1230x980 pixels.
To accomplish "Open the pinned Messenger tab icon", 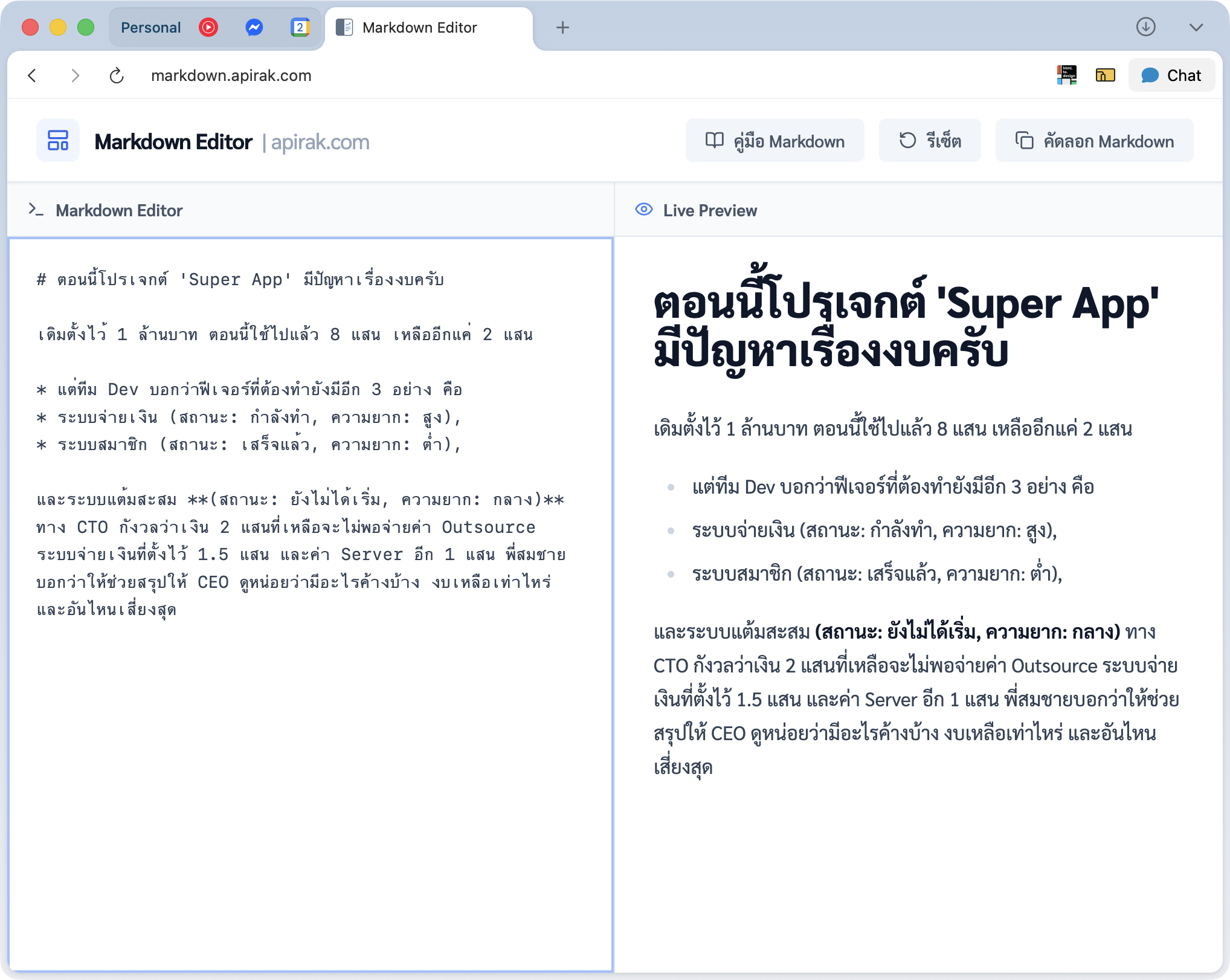I will click(254, 27).
